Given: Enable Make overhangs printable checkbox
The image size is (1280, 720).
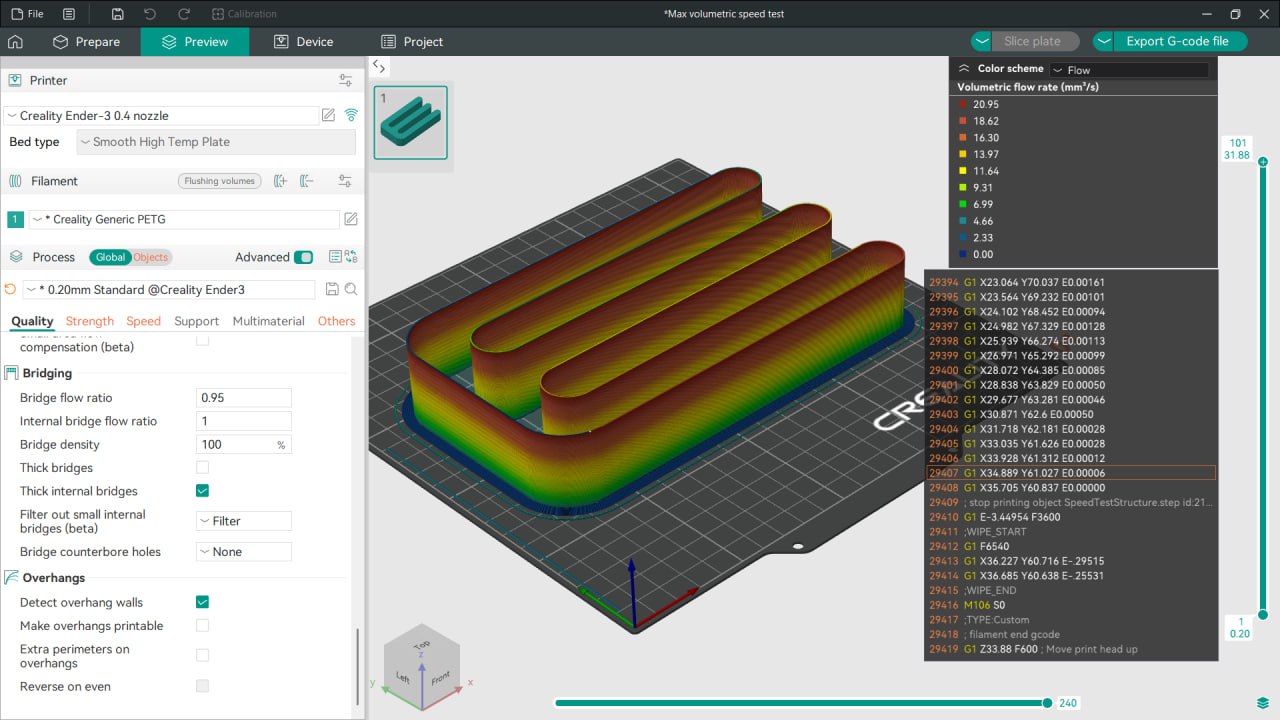Looking at the screenshot, I should [203, 626].
